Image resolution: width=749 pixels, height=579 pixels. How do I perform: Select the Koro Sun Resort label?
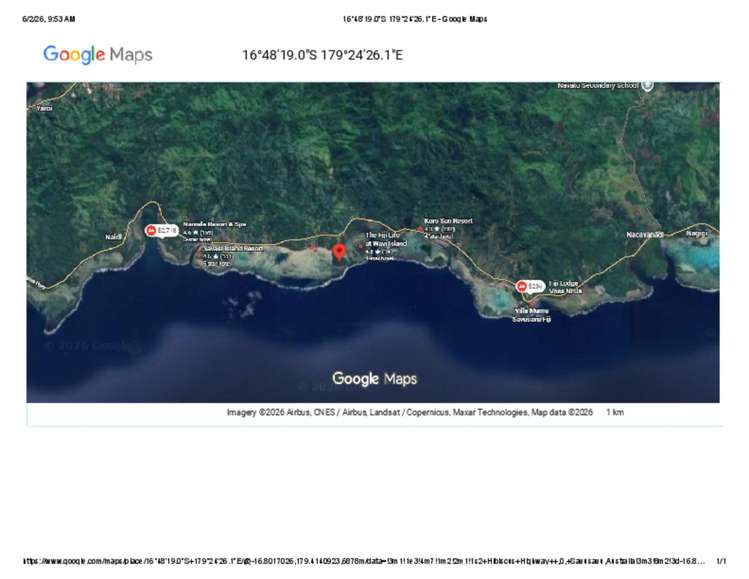[449, 221]
